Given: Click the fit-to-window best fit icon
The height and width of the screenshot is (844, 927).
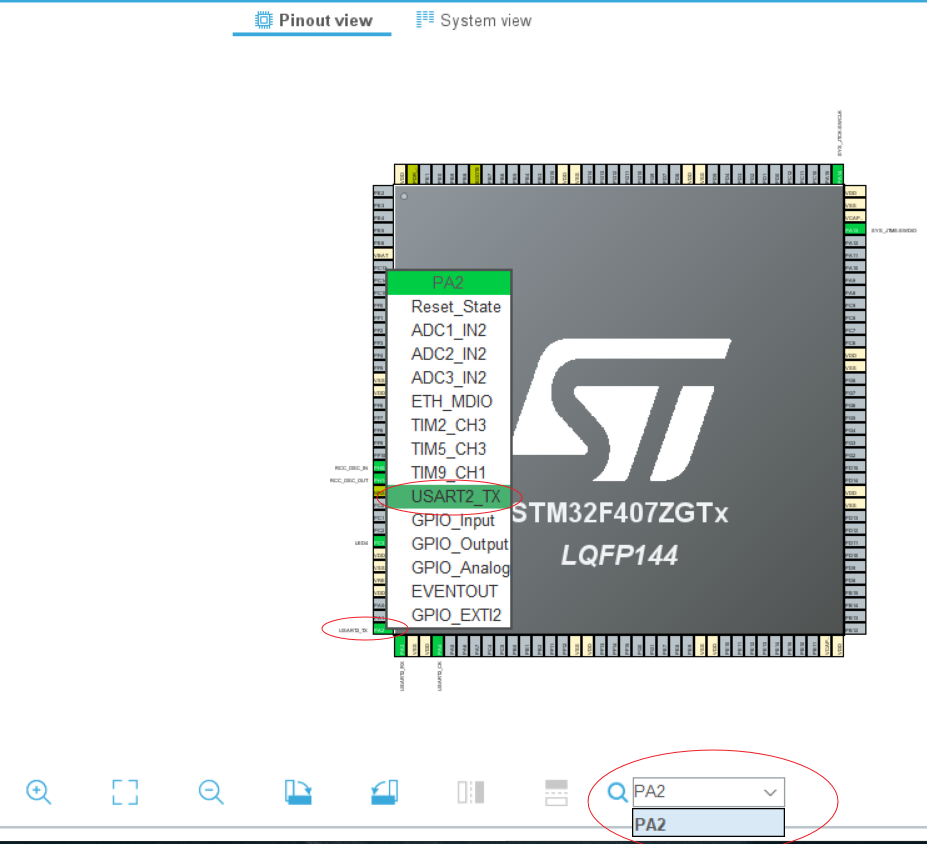Looking at the screenshot, I should [x=125, y=792].
